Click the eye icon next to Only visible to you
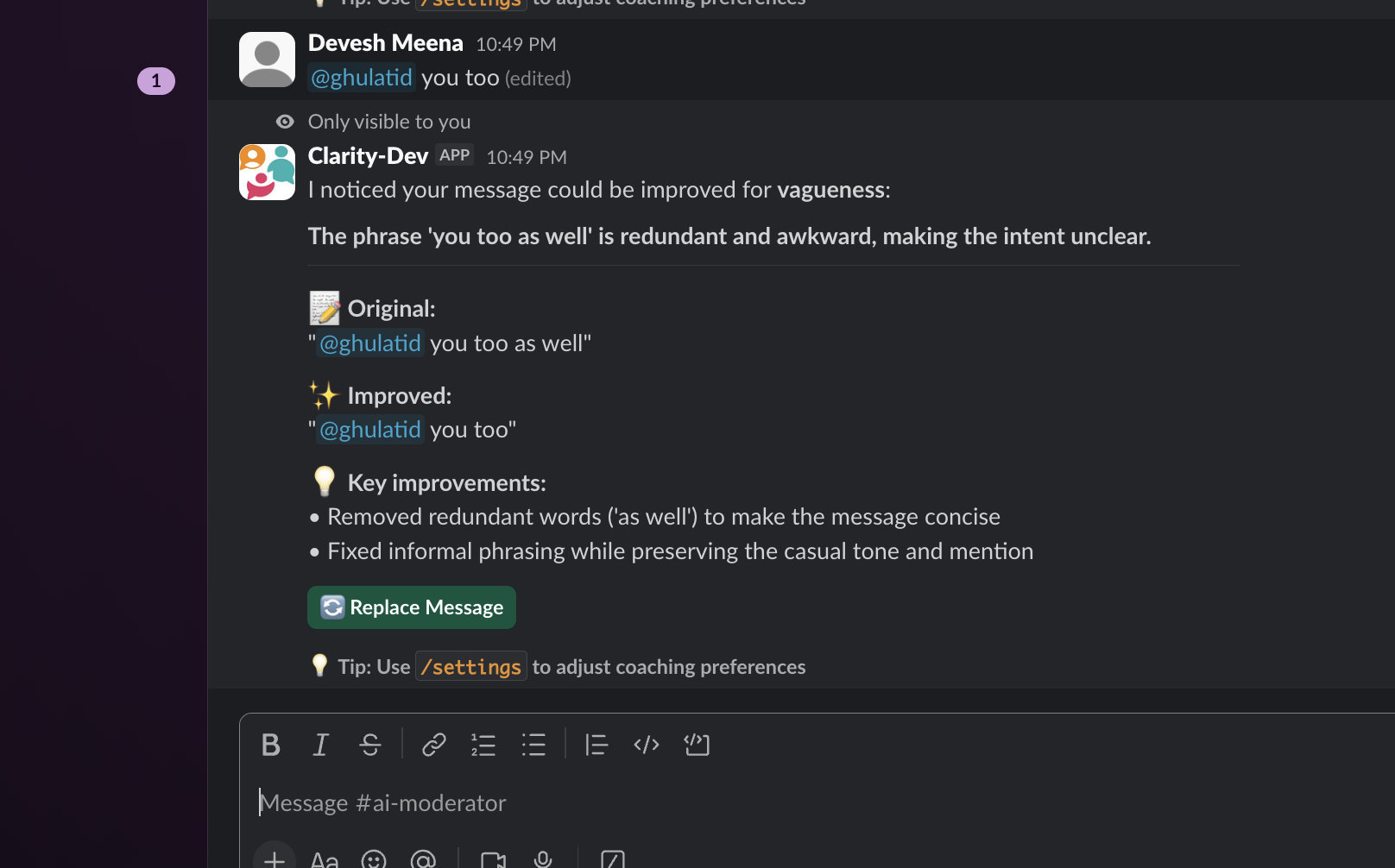Viewport: 1395px width, 868px height. point(284,121)
